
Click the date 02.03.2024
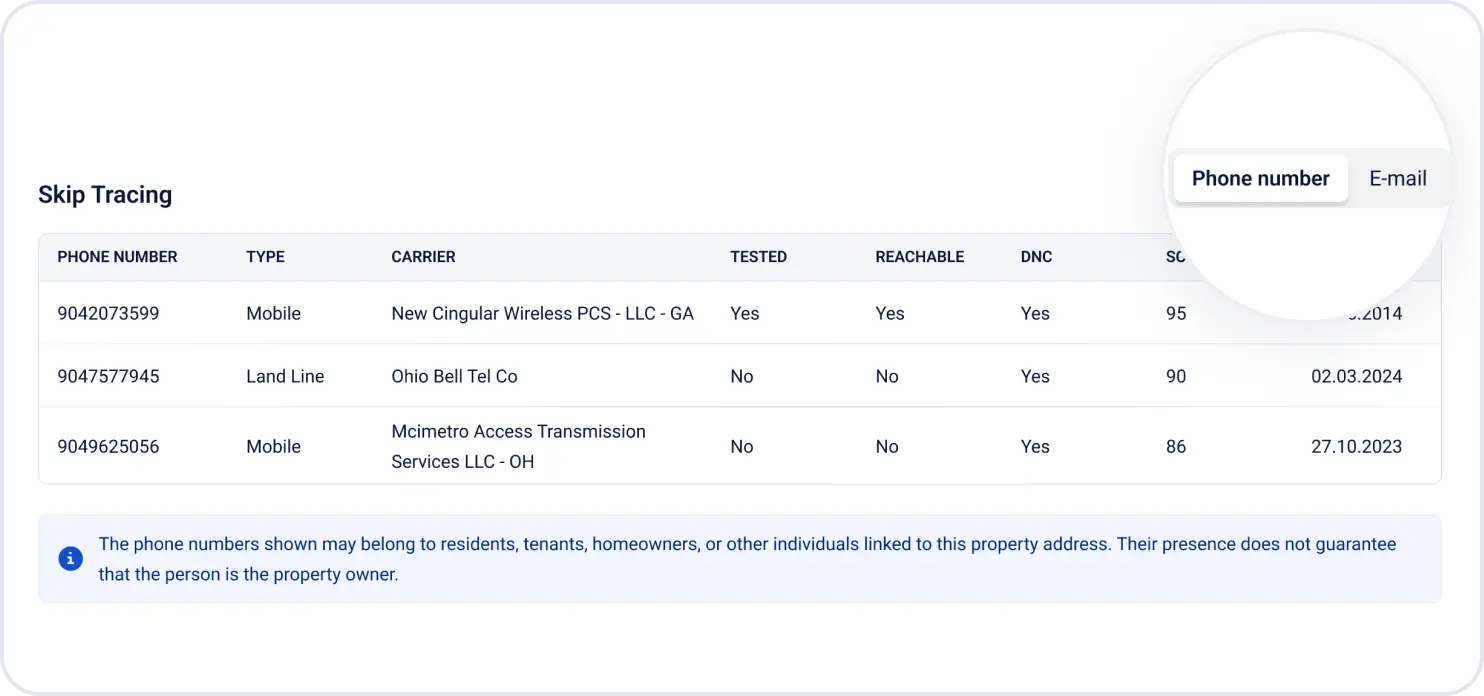(x=1356, y=377)
